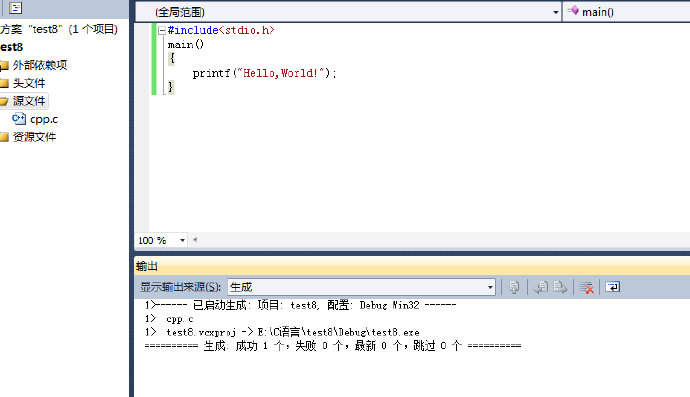Click the find message in code icon

pos(514,287)
